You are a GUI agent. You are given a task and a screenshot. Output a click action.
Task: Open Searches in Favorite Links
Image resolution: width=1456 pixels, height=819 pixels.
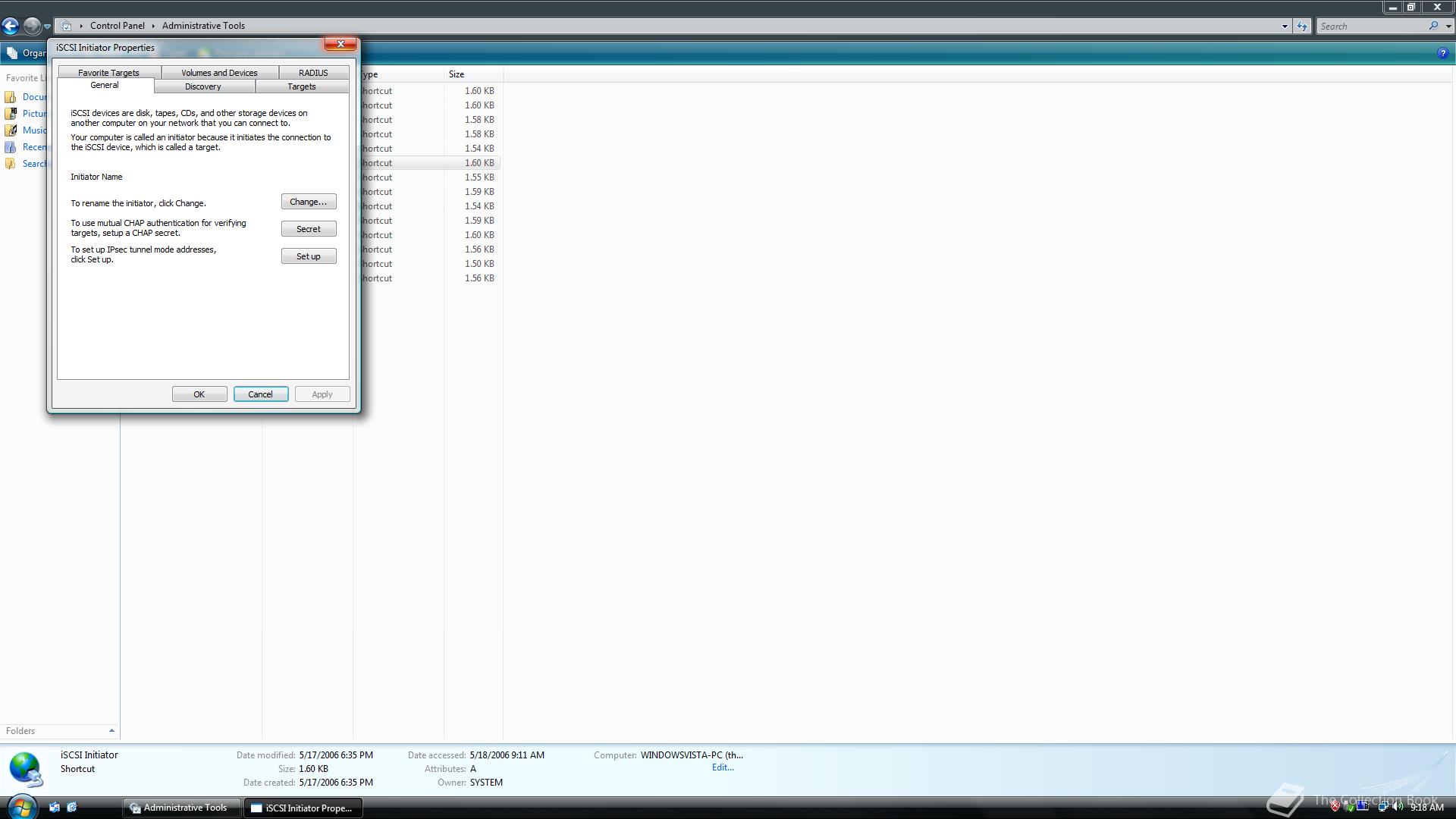pos(26,164)
